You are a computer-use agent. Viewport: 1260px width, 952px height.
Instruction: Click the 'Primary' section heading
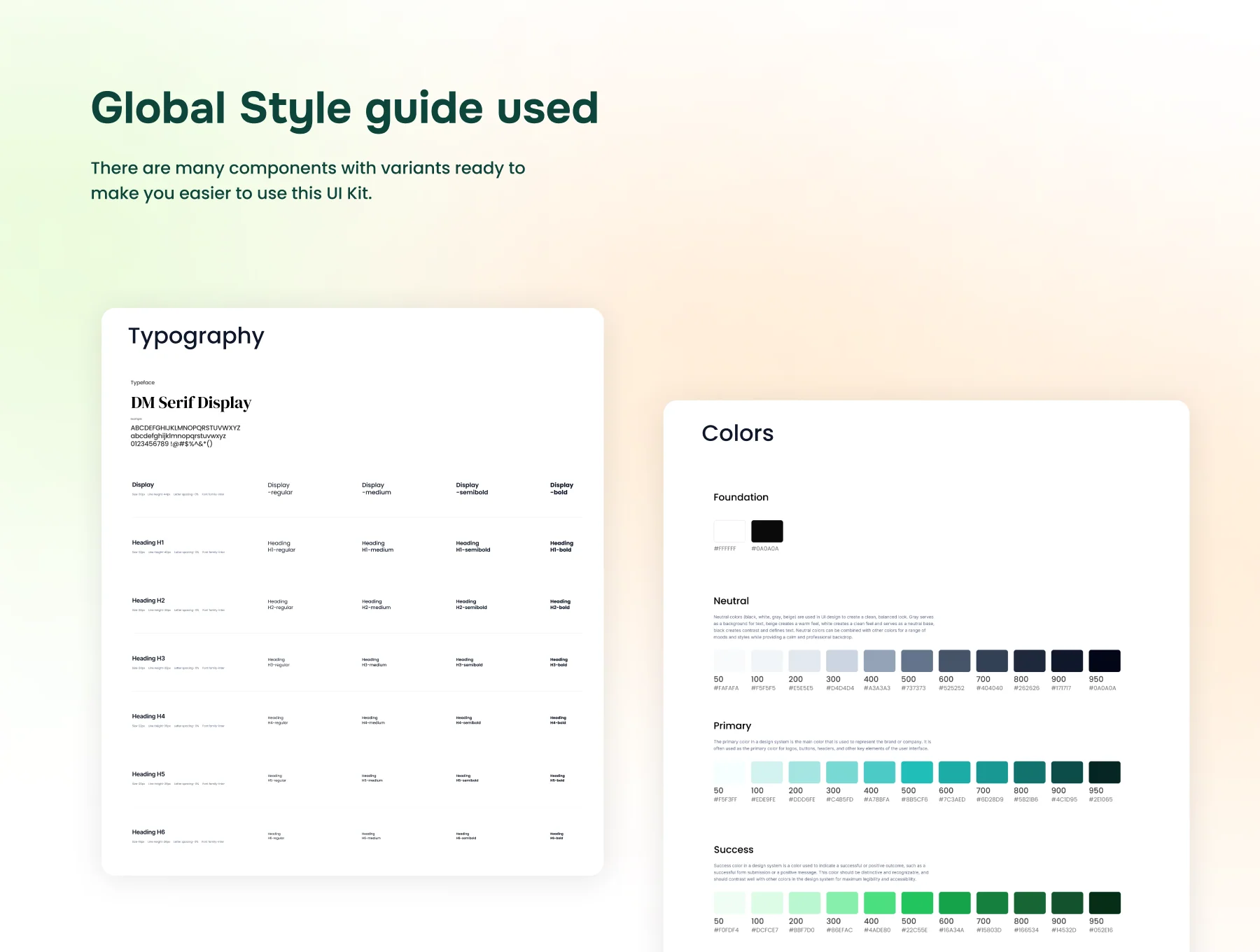pyautogui.click(x=732, y=726)
